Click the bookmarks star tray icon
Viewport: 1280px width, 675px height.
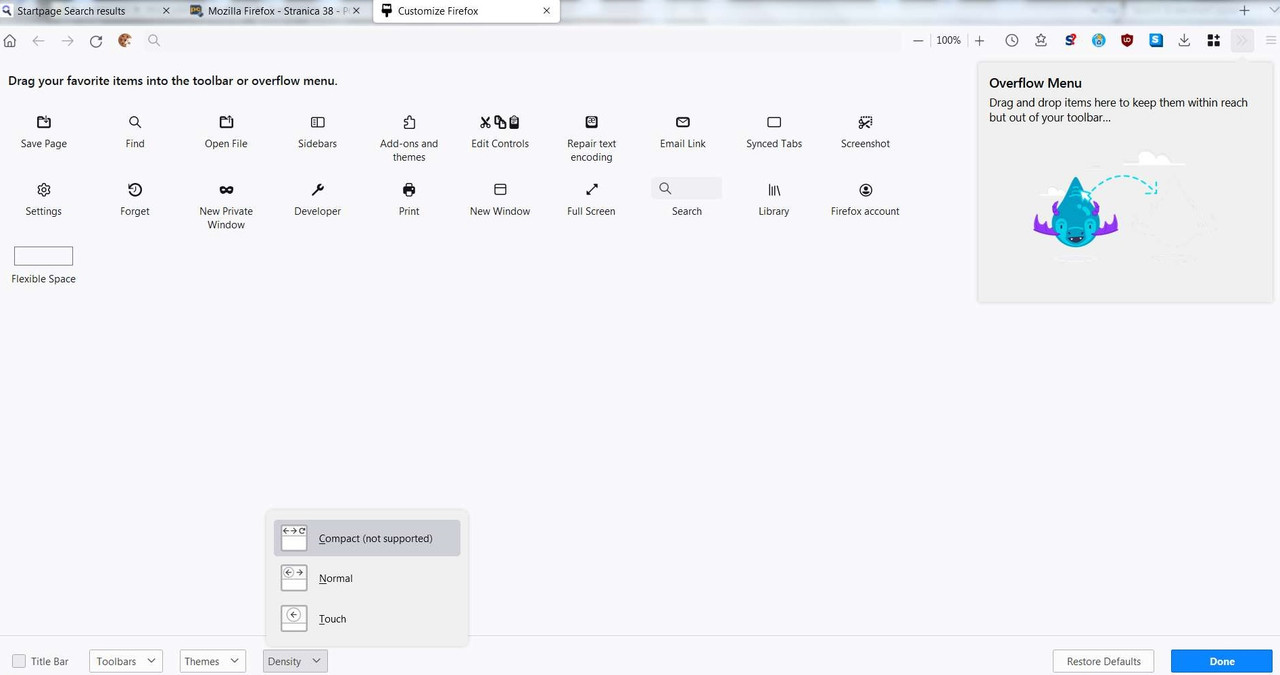[x=1041, y=41]
